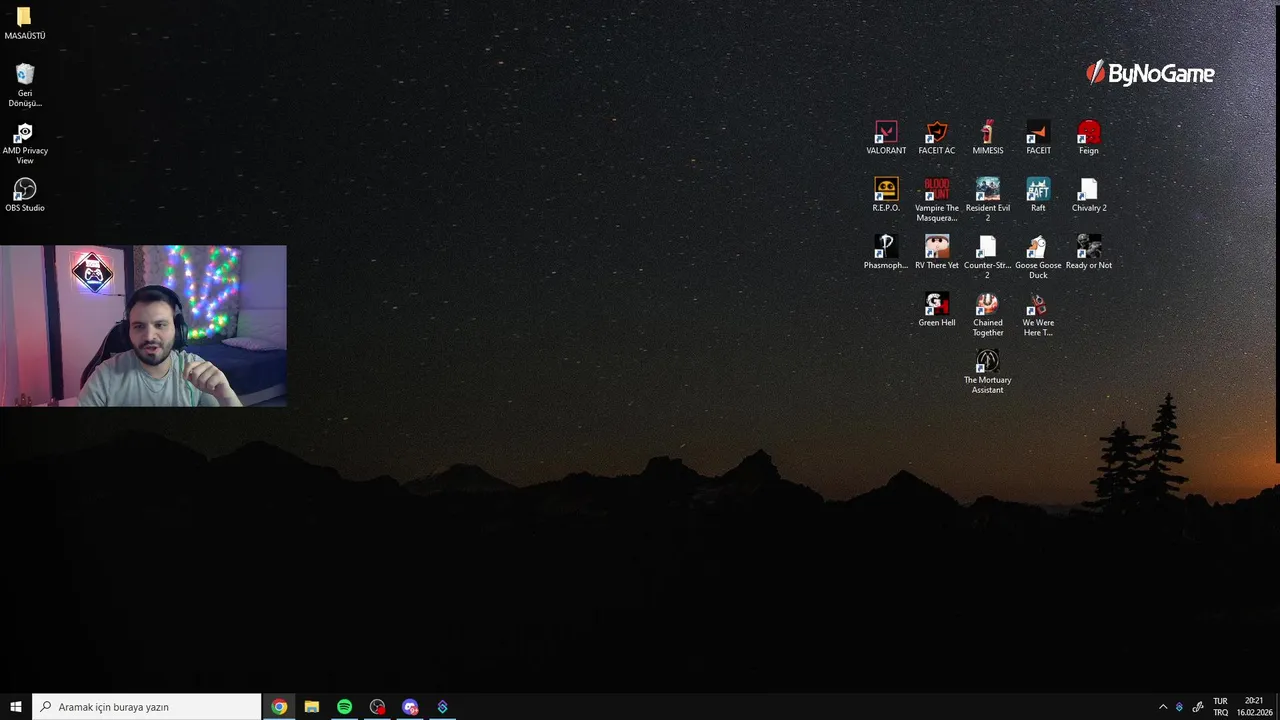The height and width of the screenshot is (720, 1280).
Task: Select the VALORANT desktop shortcut
Action: [886, 138]
